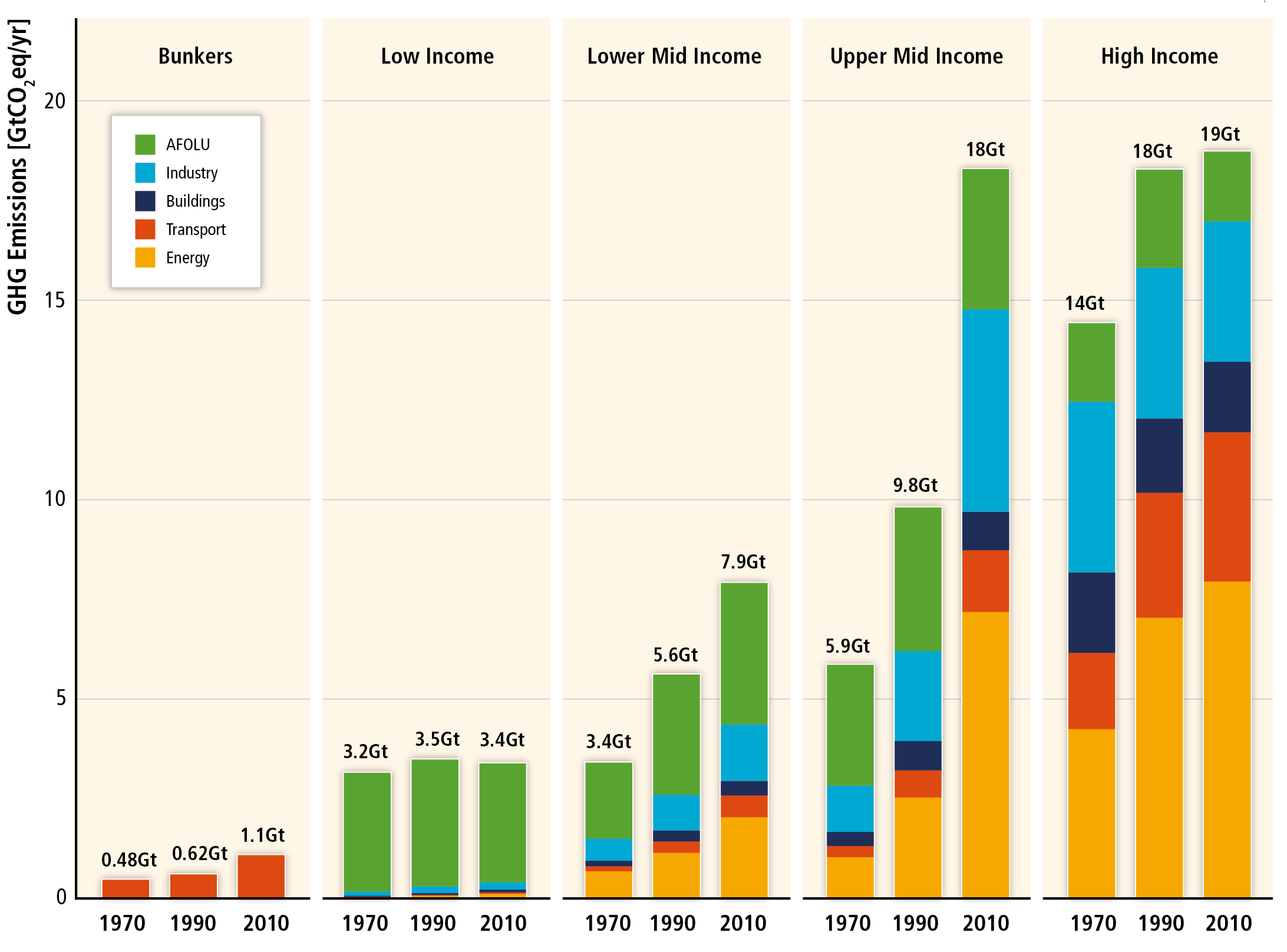The height and width of the screenshot is (952, 1287).
Task: Click the Bunkers panel title
Action: (195, 56)
